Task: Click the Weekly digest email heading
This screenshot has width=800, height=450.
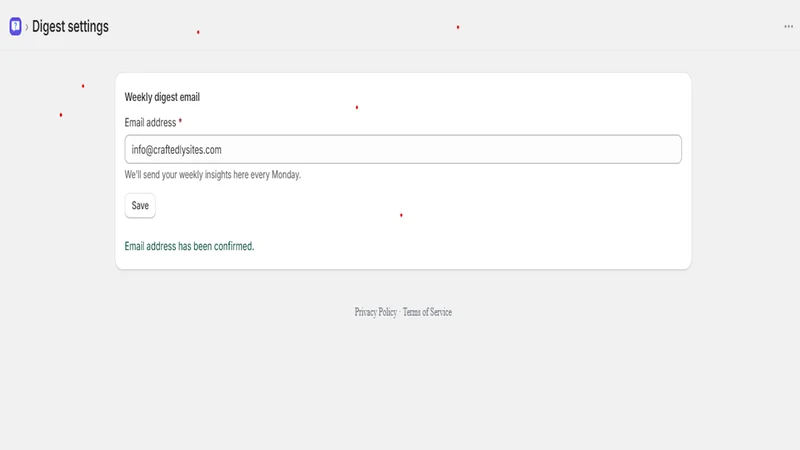Action: [162, 97]
